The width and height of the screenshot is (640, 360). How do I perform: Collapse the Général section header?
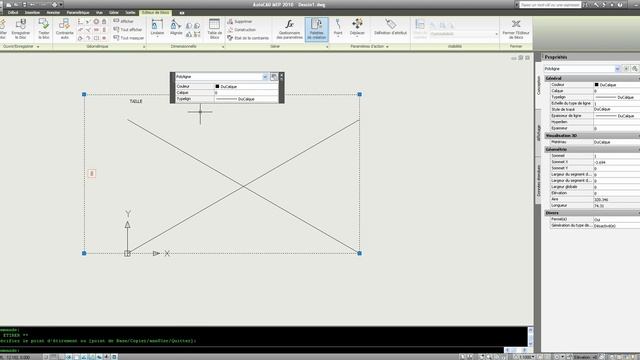coord(592,78)
